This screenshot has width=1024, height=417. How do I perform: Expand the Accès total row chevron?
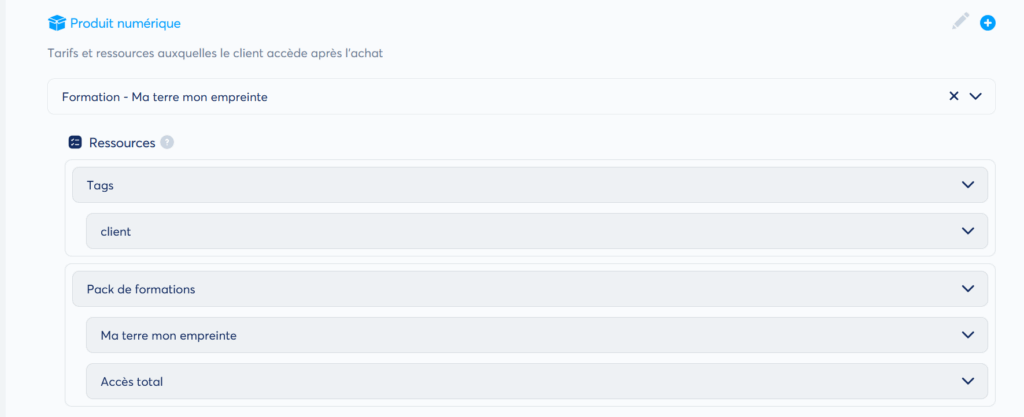click(968, 381)
